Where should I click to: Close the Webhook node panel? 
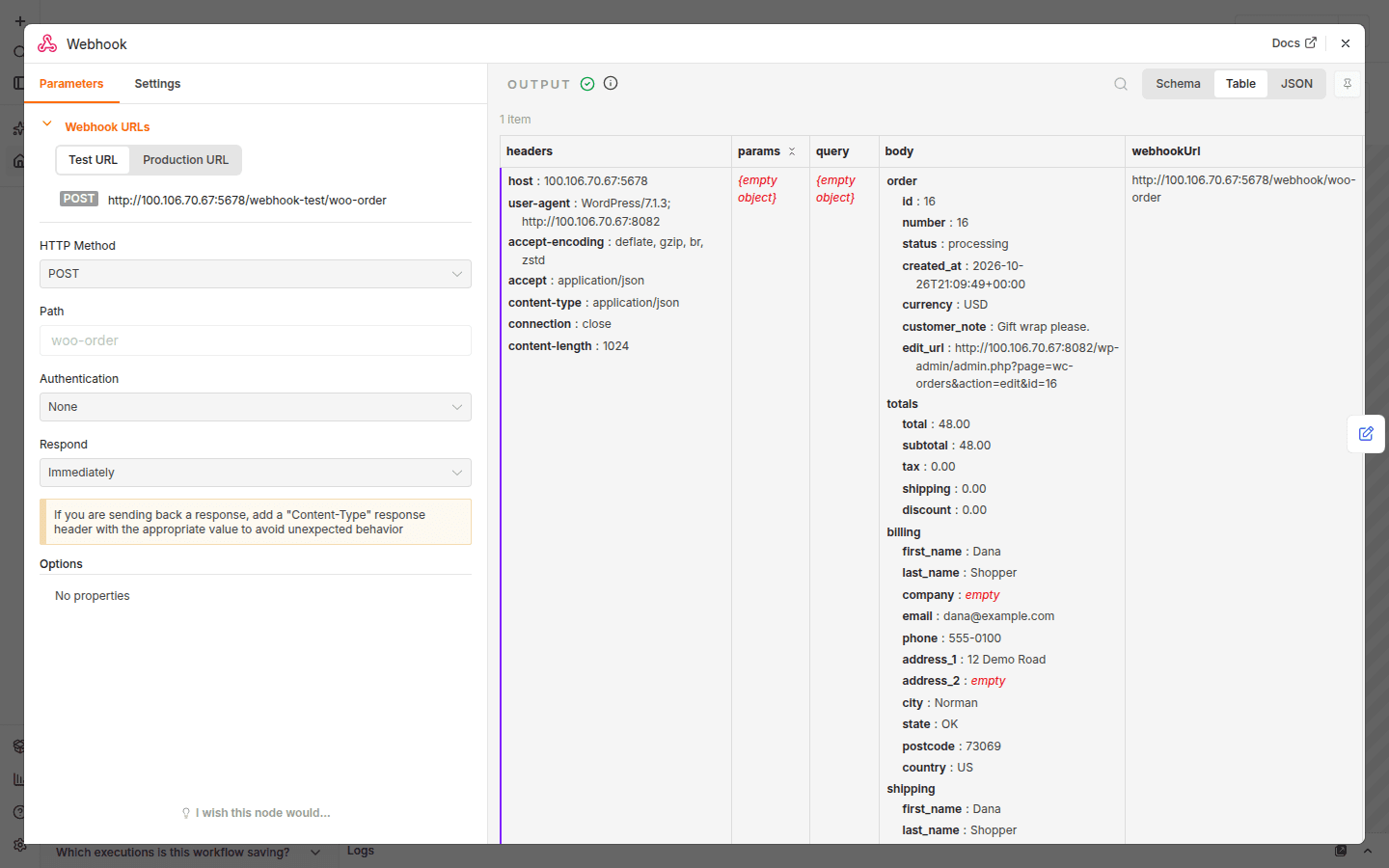(1346, 43)
